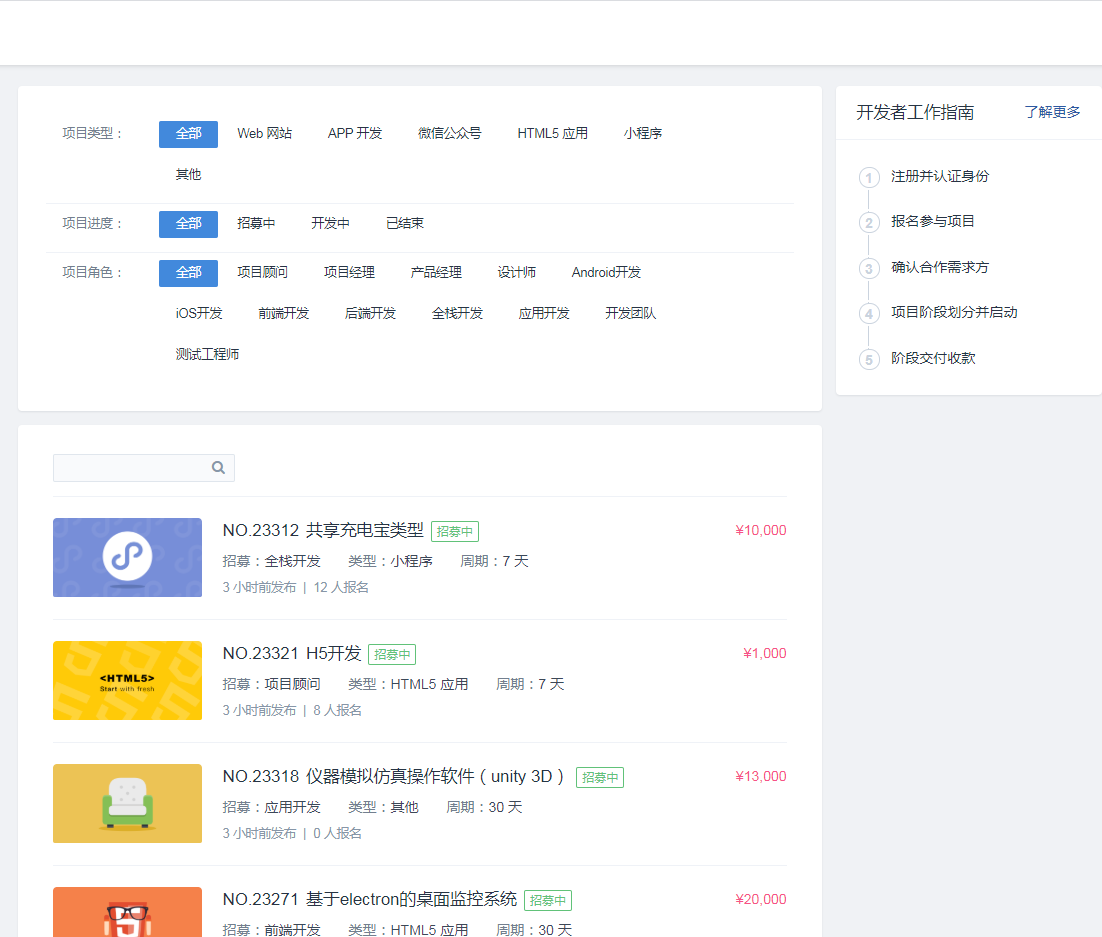Open project NO.23321 H5开发 title

(x=292, y=654)
